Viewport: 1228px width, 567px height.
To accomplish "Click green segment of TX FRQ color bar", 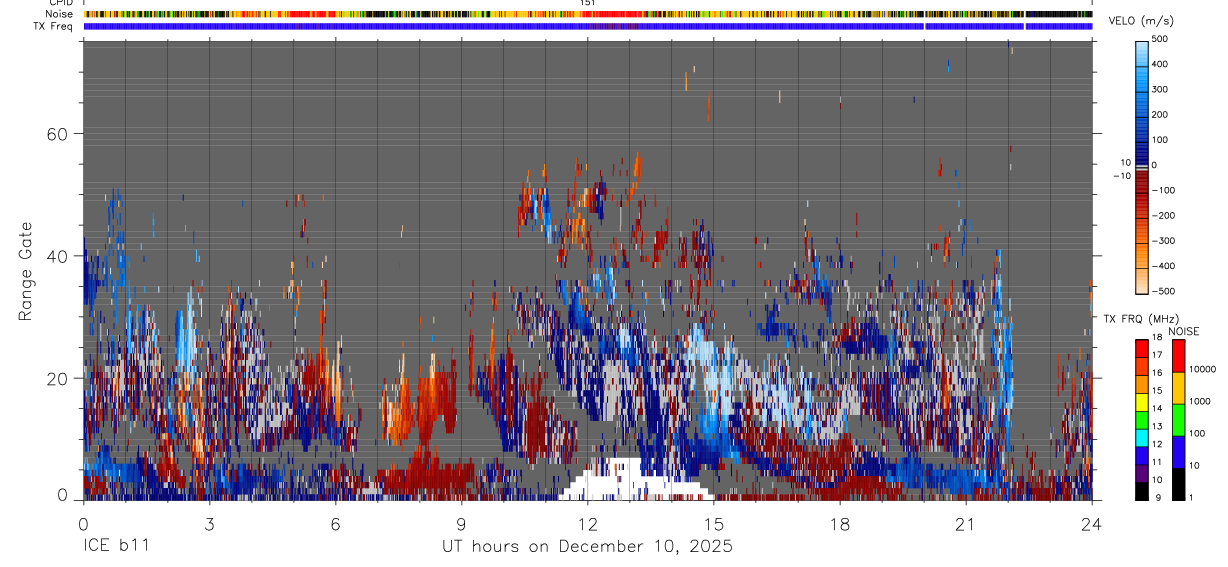I will click(x=1141, y=420).
